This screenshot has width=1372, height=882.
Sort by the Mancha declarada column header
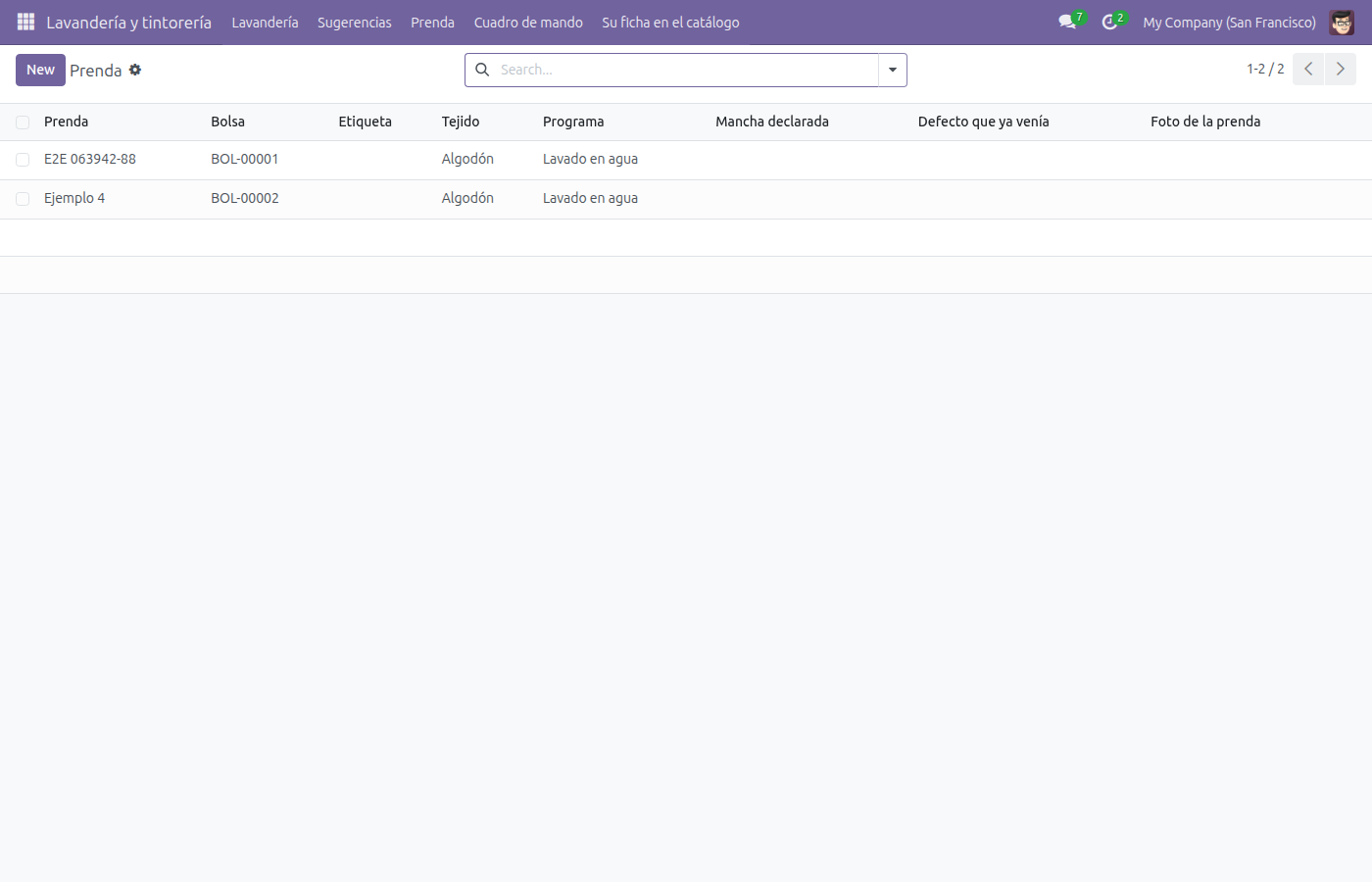coord(772,122)
